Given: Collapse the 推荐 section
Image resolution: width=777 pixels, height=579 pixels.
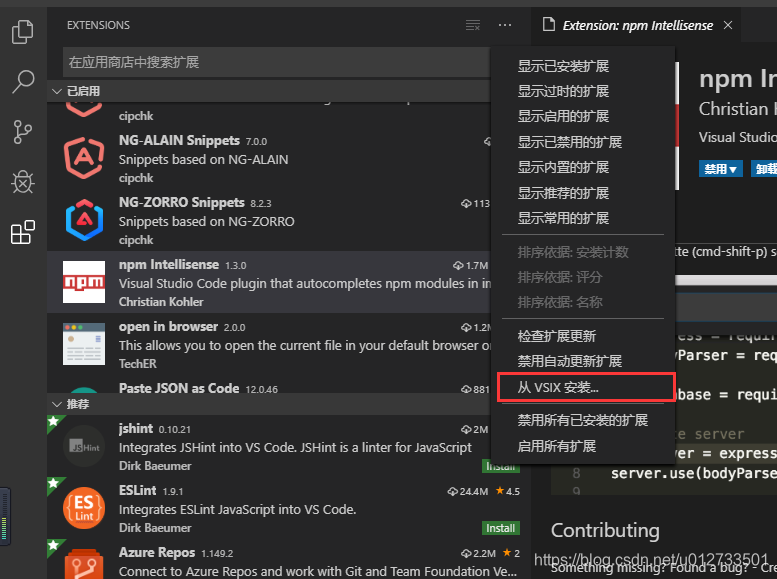Looking at the screenshot, I should tap(57, 404).
